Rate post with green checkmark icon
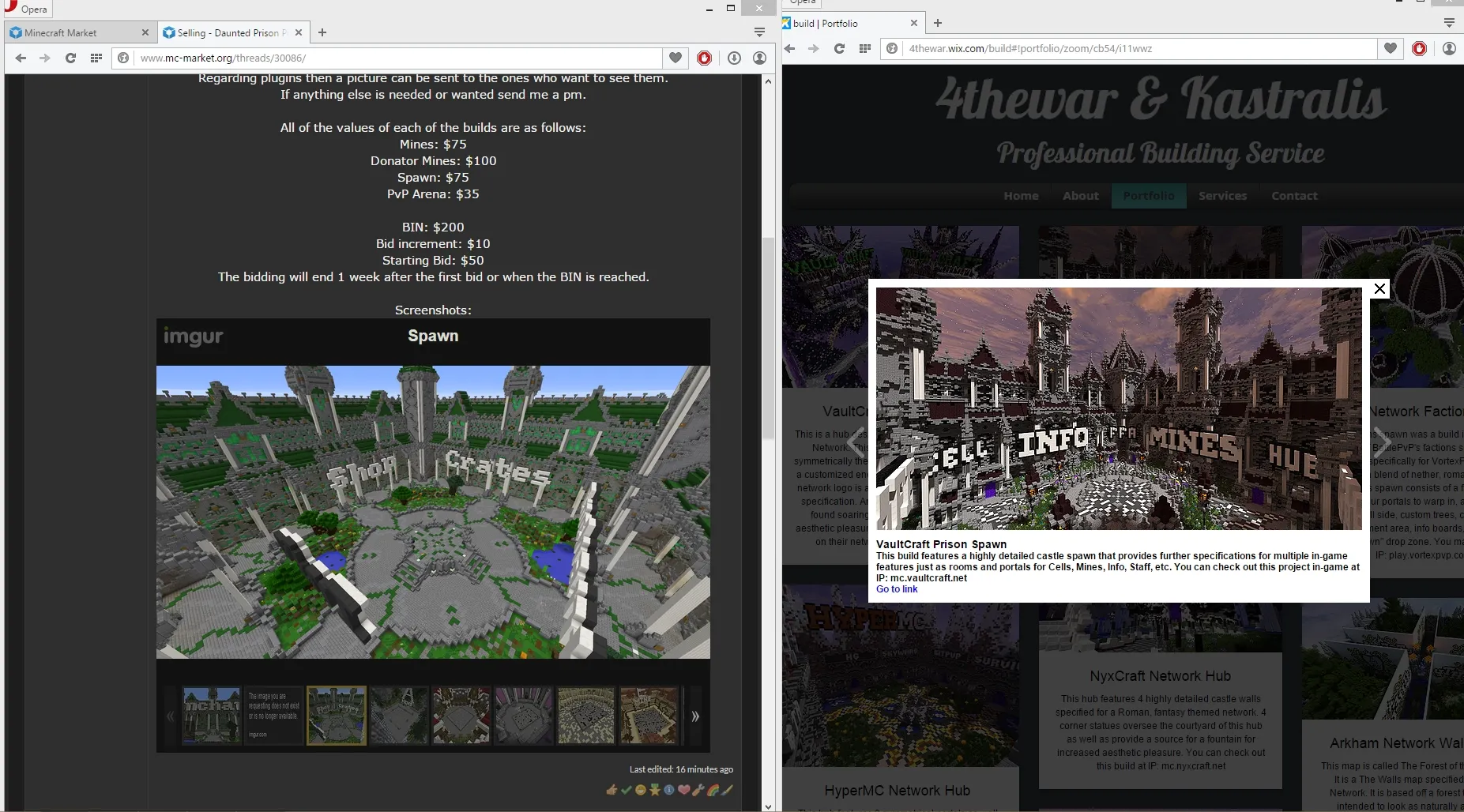The height and width of the screenshot is (812, 1464). pyautogui.click(x=626, y=790)
